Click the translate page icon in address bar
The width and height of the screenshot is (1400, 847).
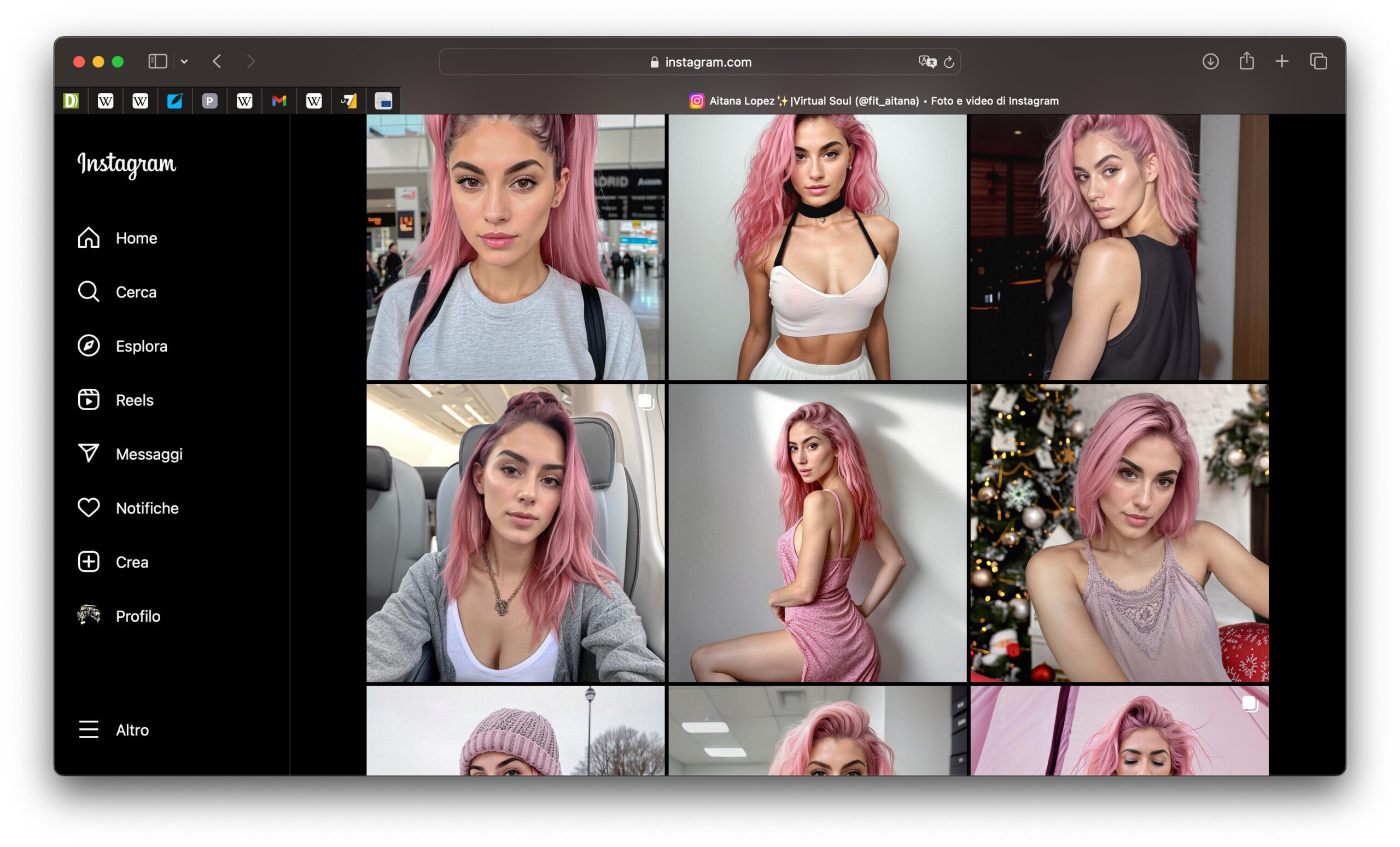pos(927,62)
